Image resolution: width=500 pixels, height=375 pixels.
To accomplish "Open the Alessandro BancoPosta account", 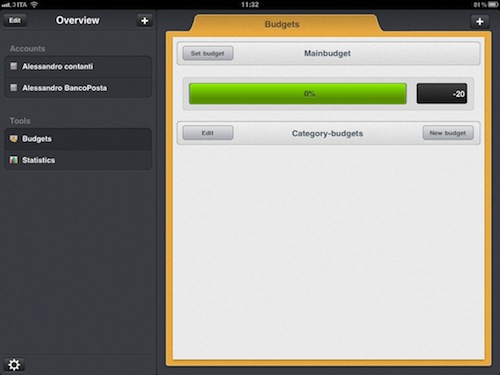I will [78, 88].
